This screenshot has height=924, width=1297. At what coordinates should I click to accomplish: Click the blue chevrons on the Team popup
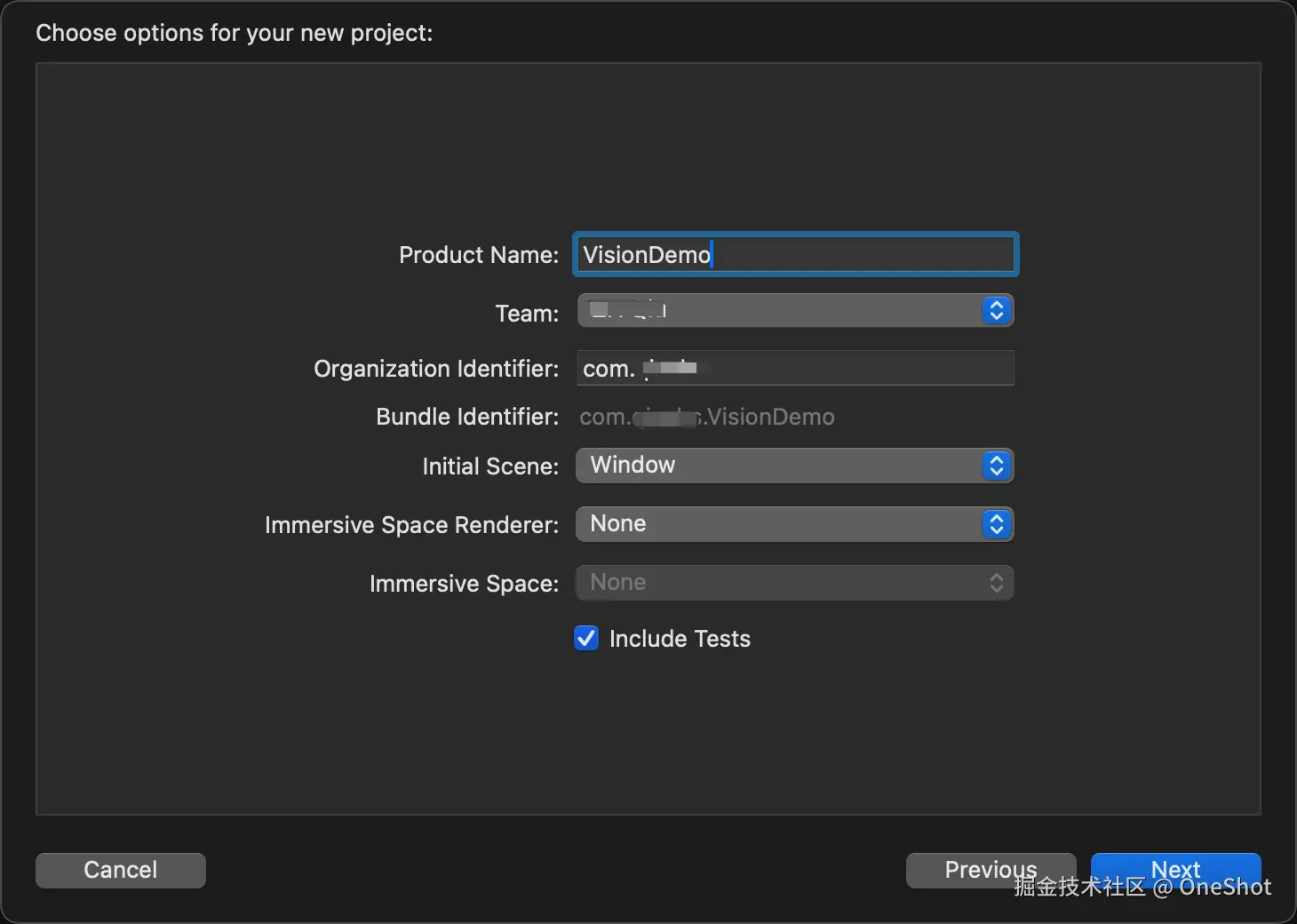click(996, 310)
